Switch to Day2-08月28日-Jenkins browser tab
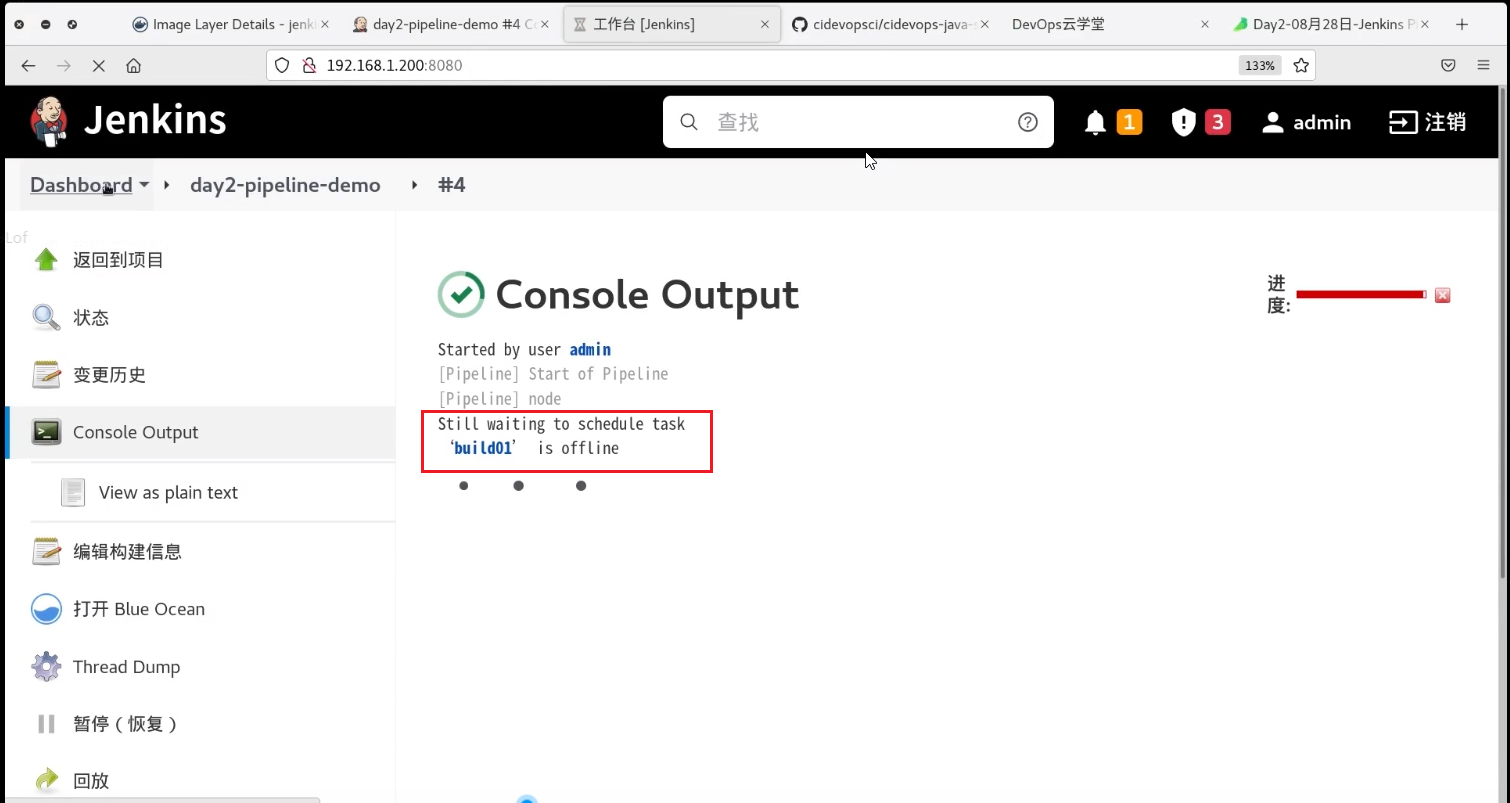Screen dimensions: 1510x803 (x=1332, y=24)
